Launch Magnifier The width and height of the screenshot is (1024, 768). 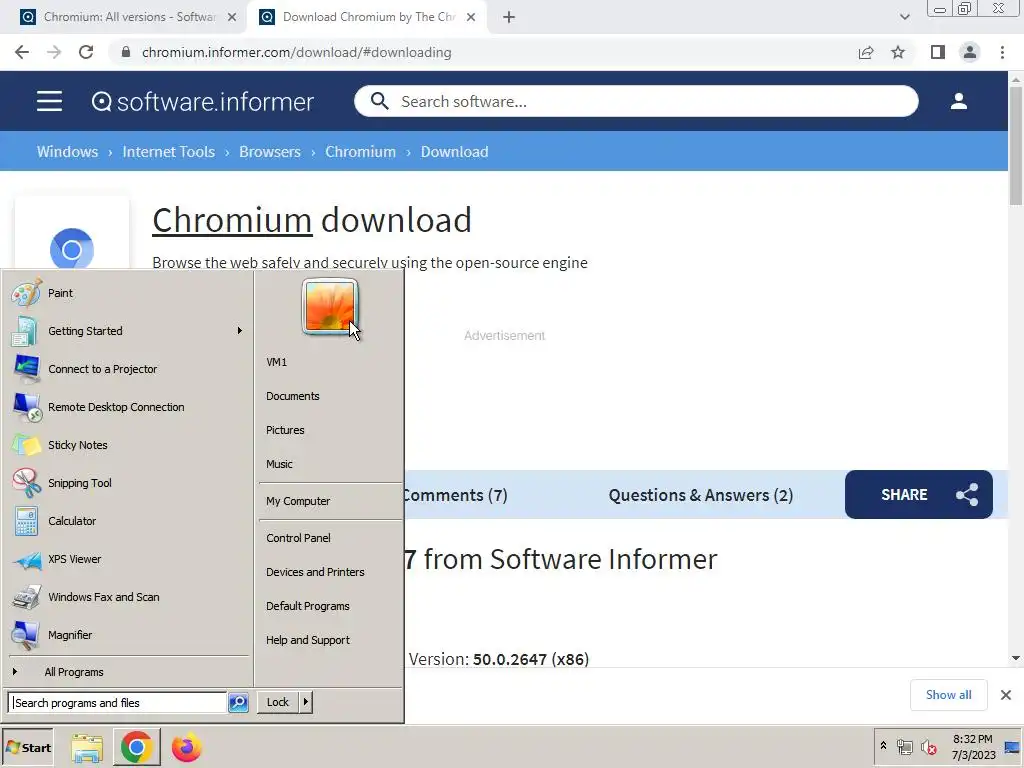(x=70, y=635)
